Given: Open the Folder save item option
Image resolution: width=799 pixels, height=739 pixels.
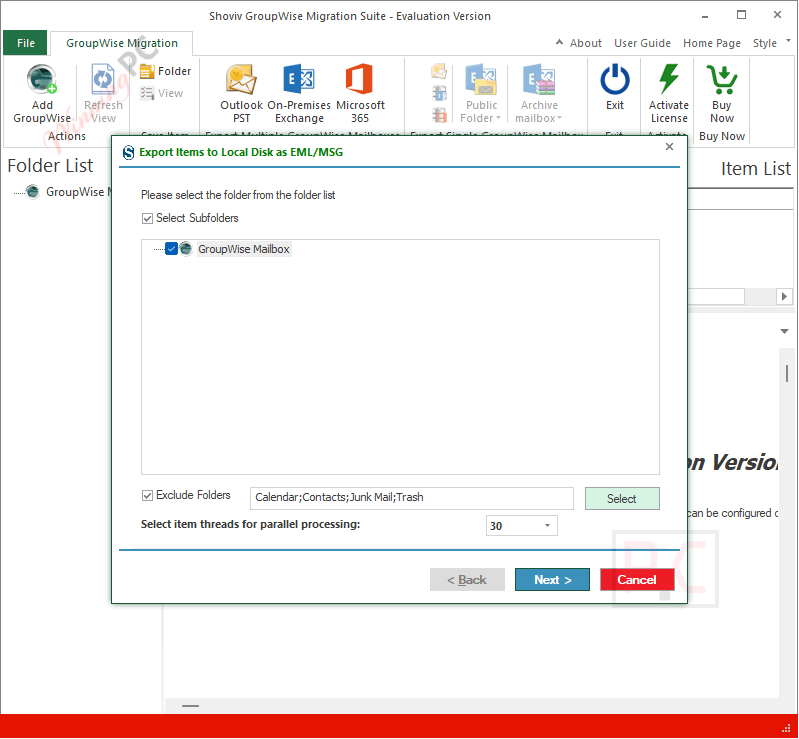Looking at the screenshot, I should pos(165,71).
